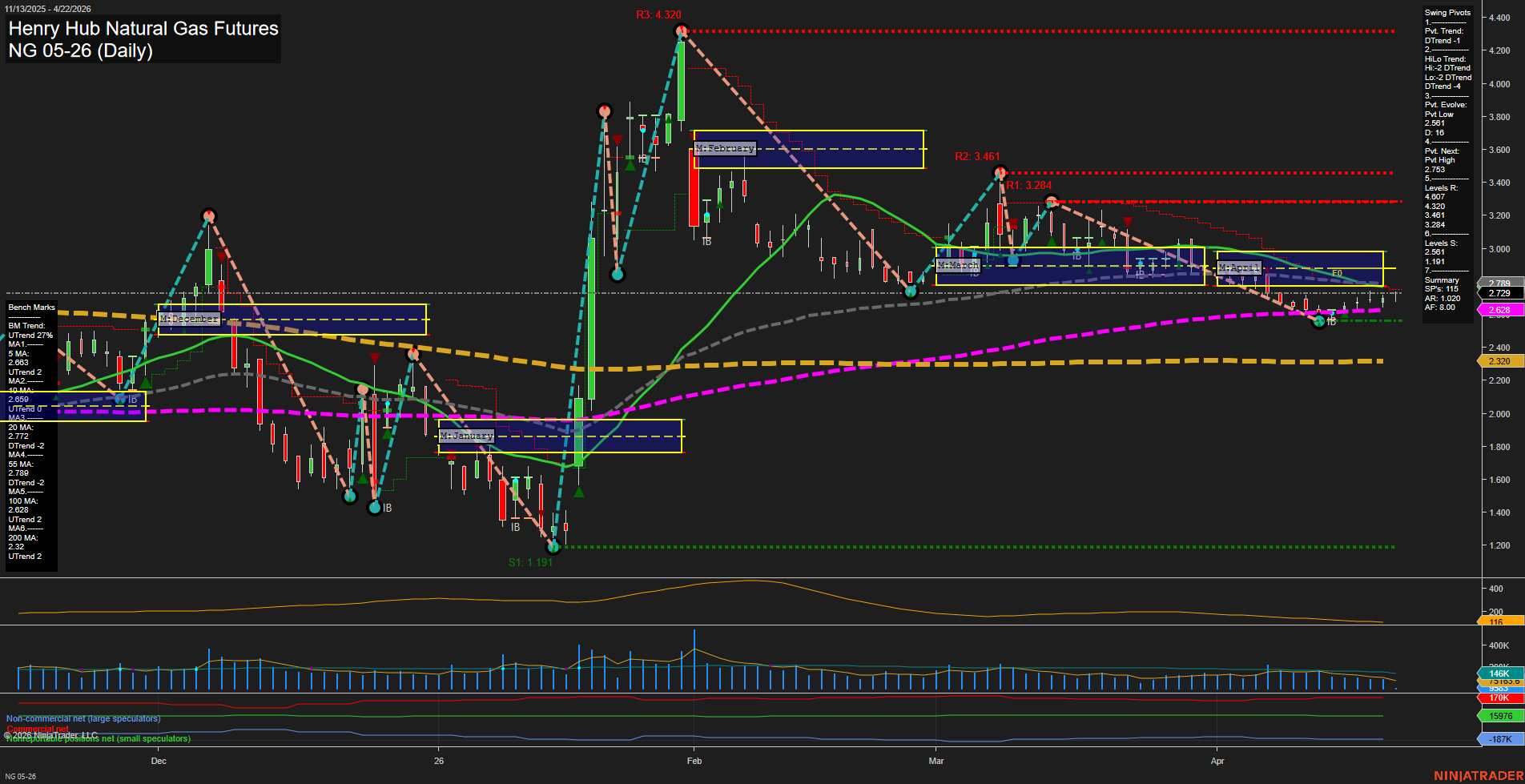Click the red down-triangle marker above the March candles
This screenshot has height=784, width=1525.
click(1127, 222)
